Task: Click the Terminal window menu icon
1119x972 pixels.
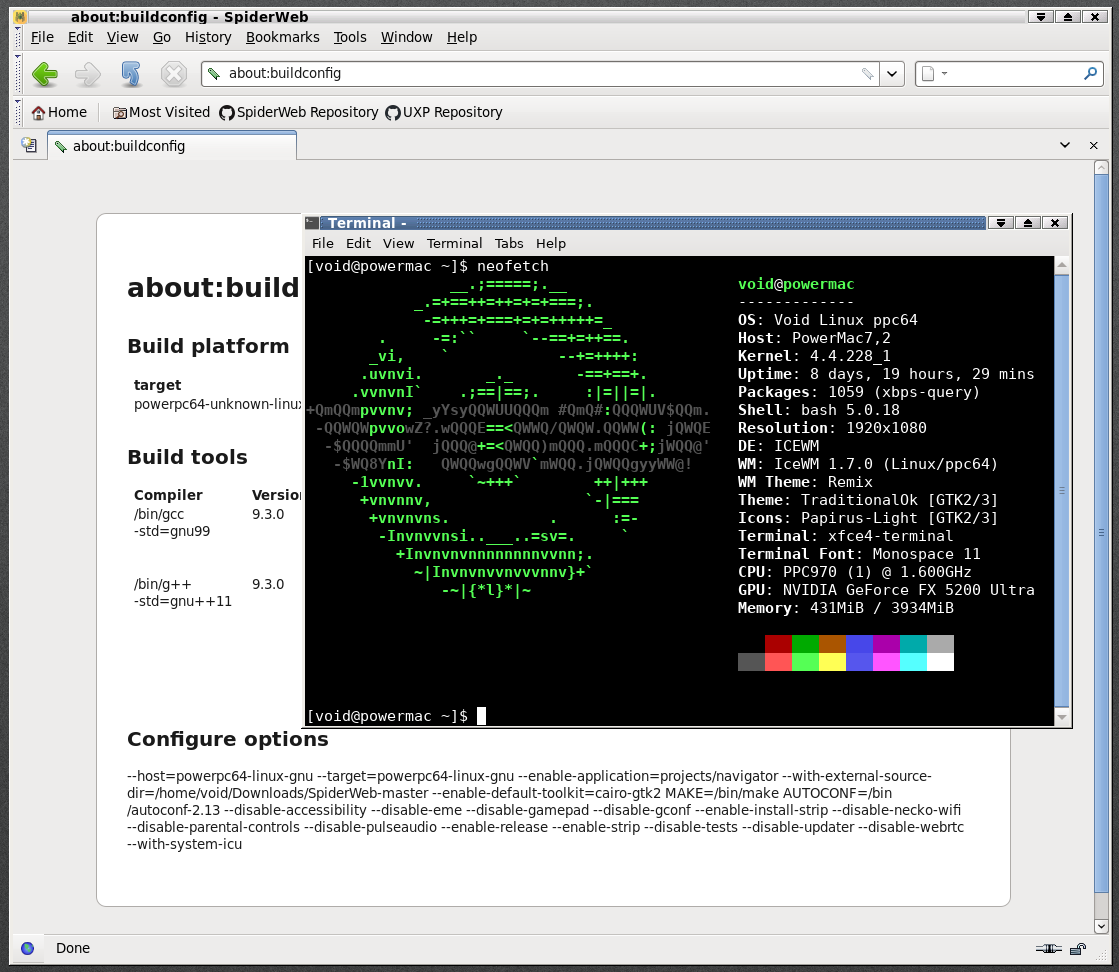Action: pos(312,223)
